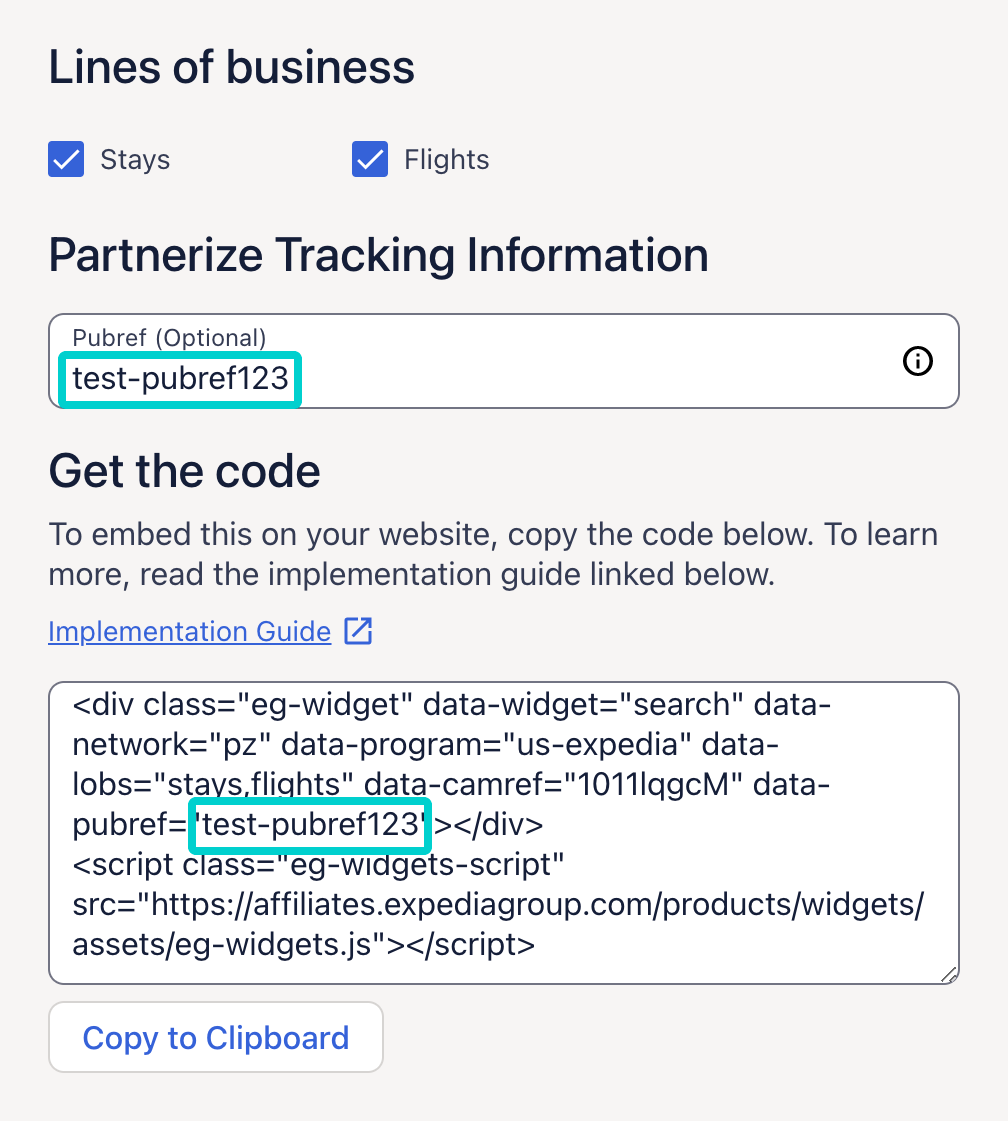Click the Get the code section title
This screenshot has width=1008, height=1121.
point(184,470)
